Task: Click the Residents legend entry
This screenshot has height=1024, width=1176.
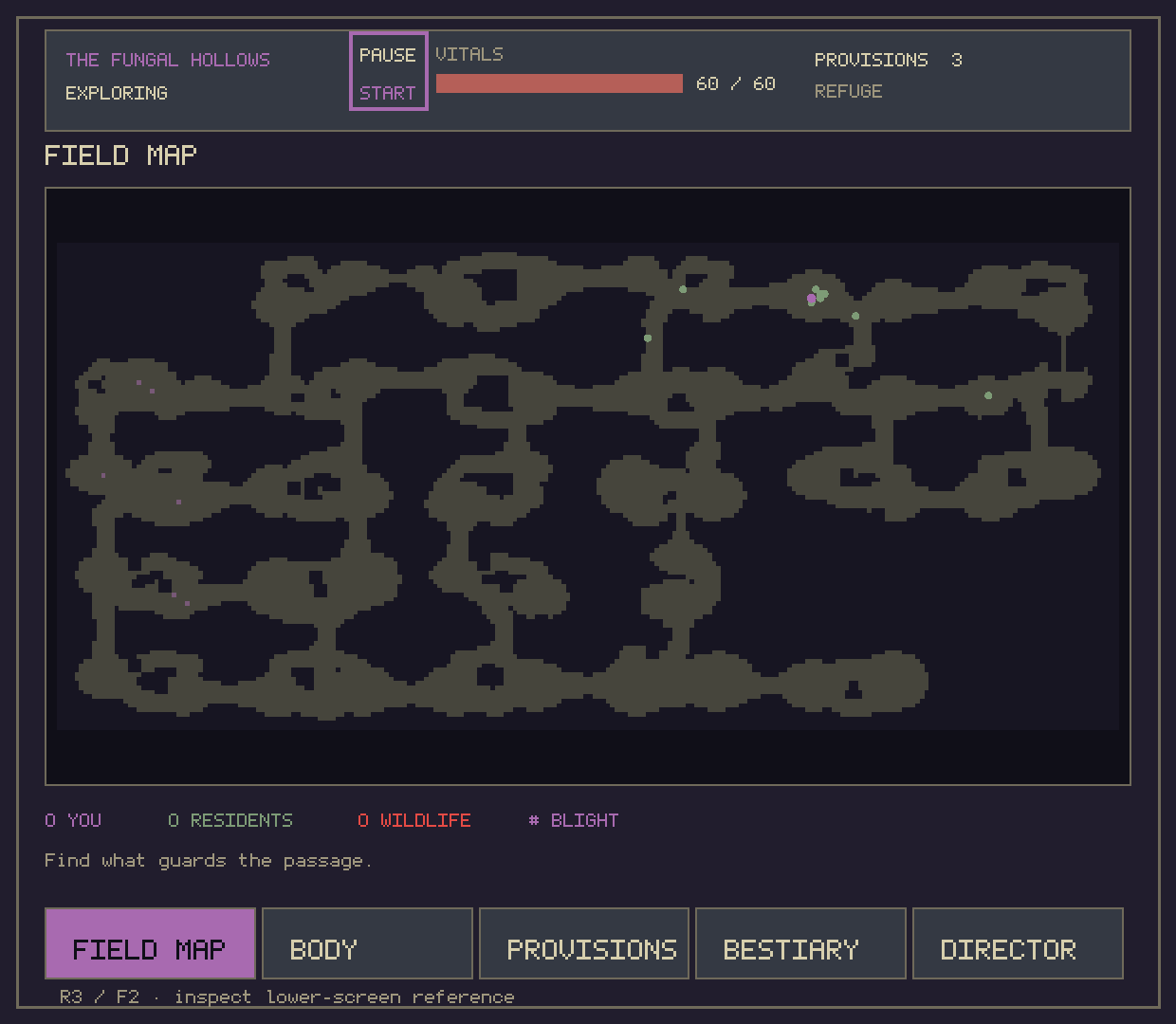Action: [230, 820]
